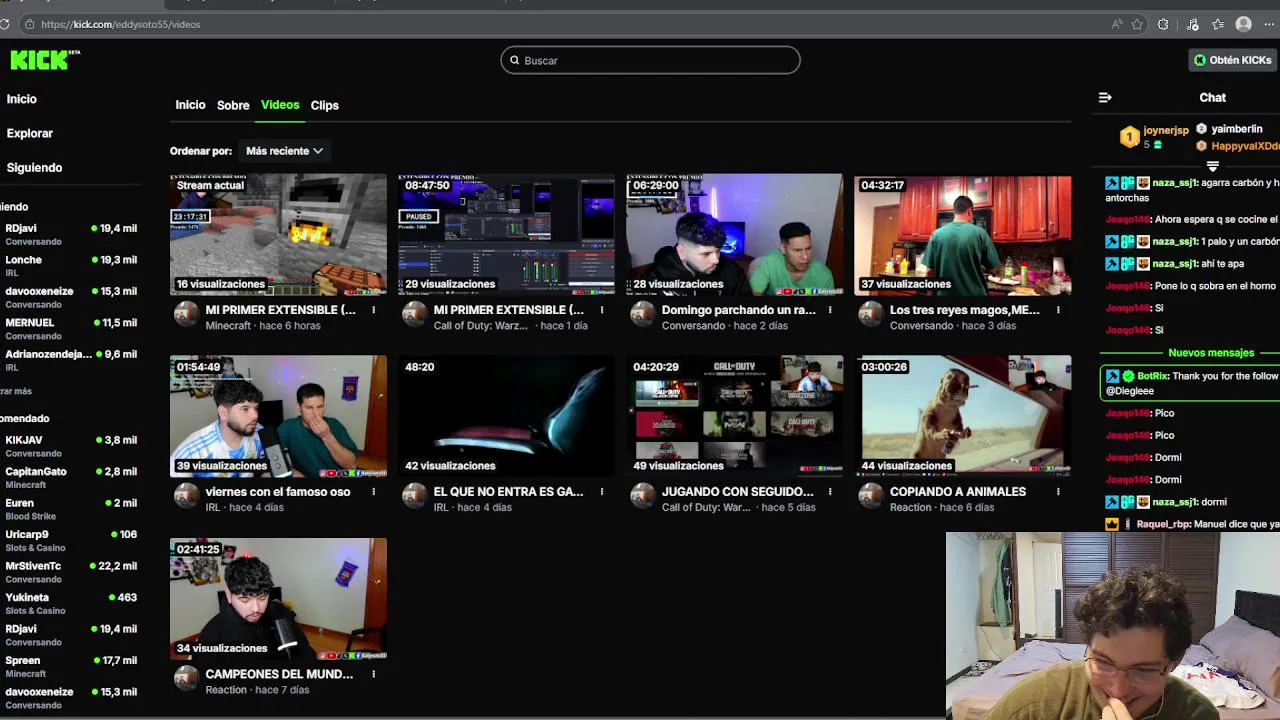Click the Buscar search field
The image size is (1280, 720).
[650, 60]
